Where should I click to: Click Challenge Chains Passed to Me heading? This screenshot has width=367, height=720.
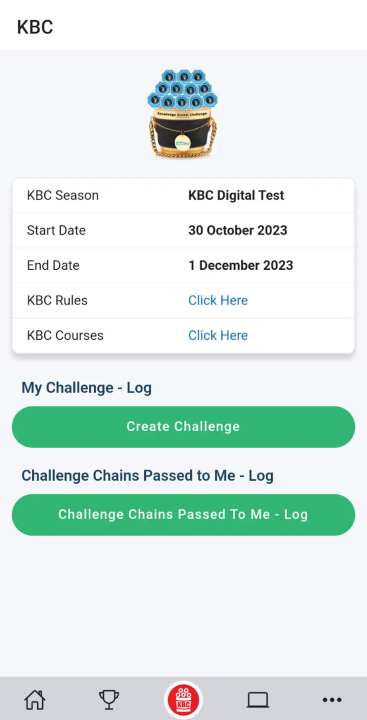tap(147, 476)
